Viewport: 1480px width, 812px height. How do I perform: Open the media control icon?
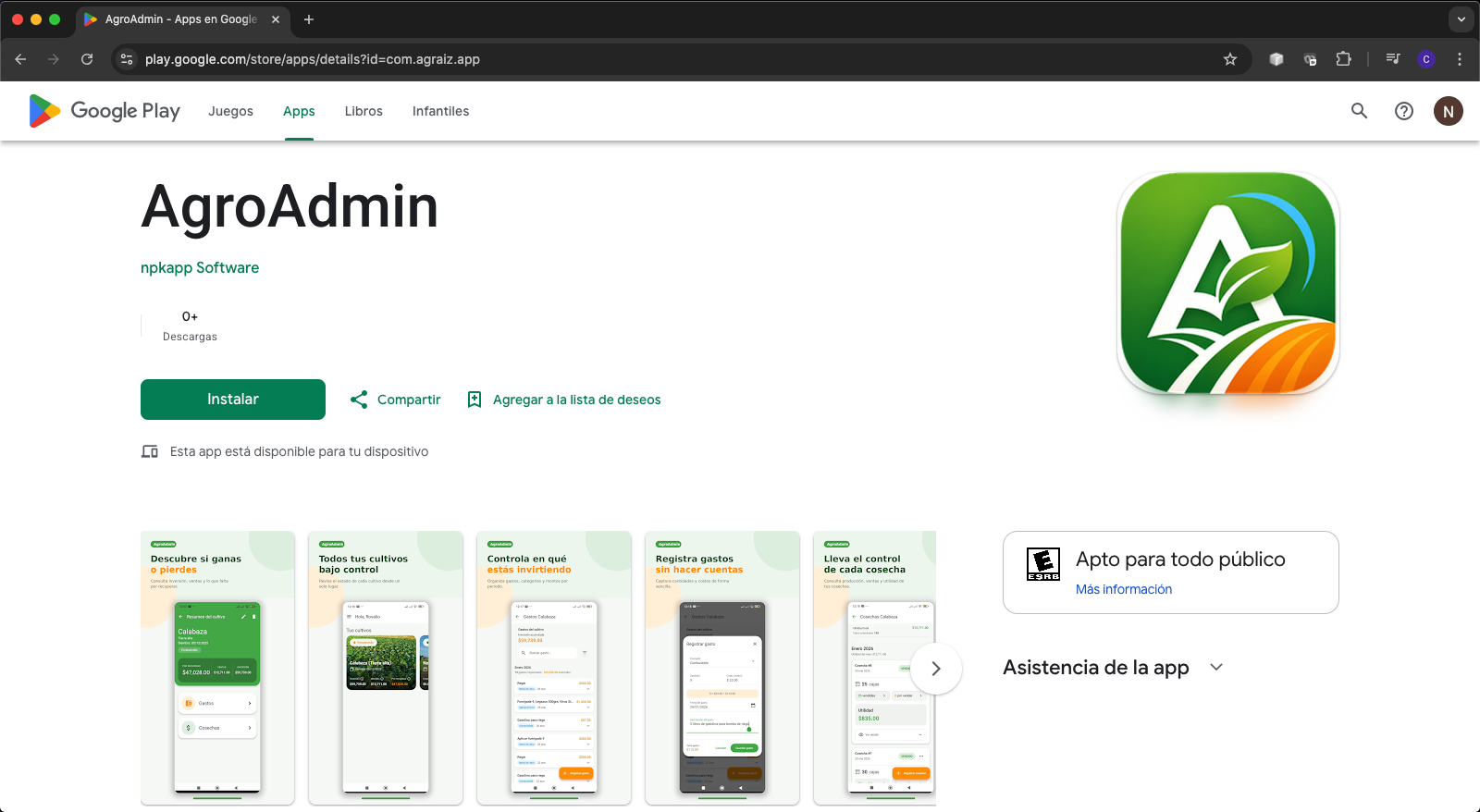click(x=1393, y=59)
